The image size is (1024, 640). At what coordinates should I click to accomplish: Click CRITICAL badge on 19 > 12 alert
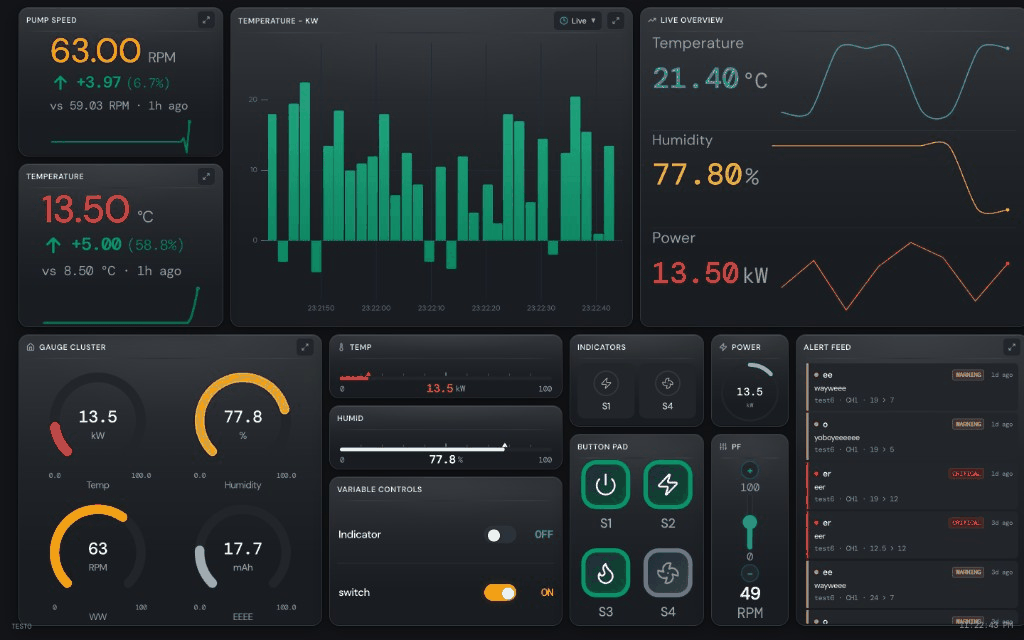click(966, 473)
